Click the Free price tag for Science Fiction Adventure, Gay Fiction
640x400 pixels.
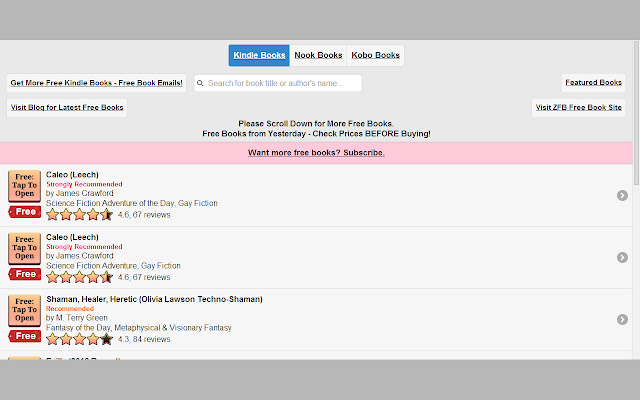coord(24,274)
